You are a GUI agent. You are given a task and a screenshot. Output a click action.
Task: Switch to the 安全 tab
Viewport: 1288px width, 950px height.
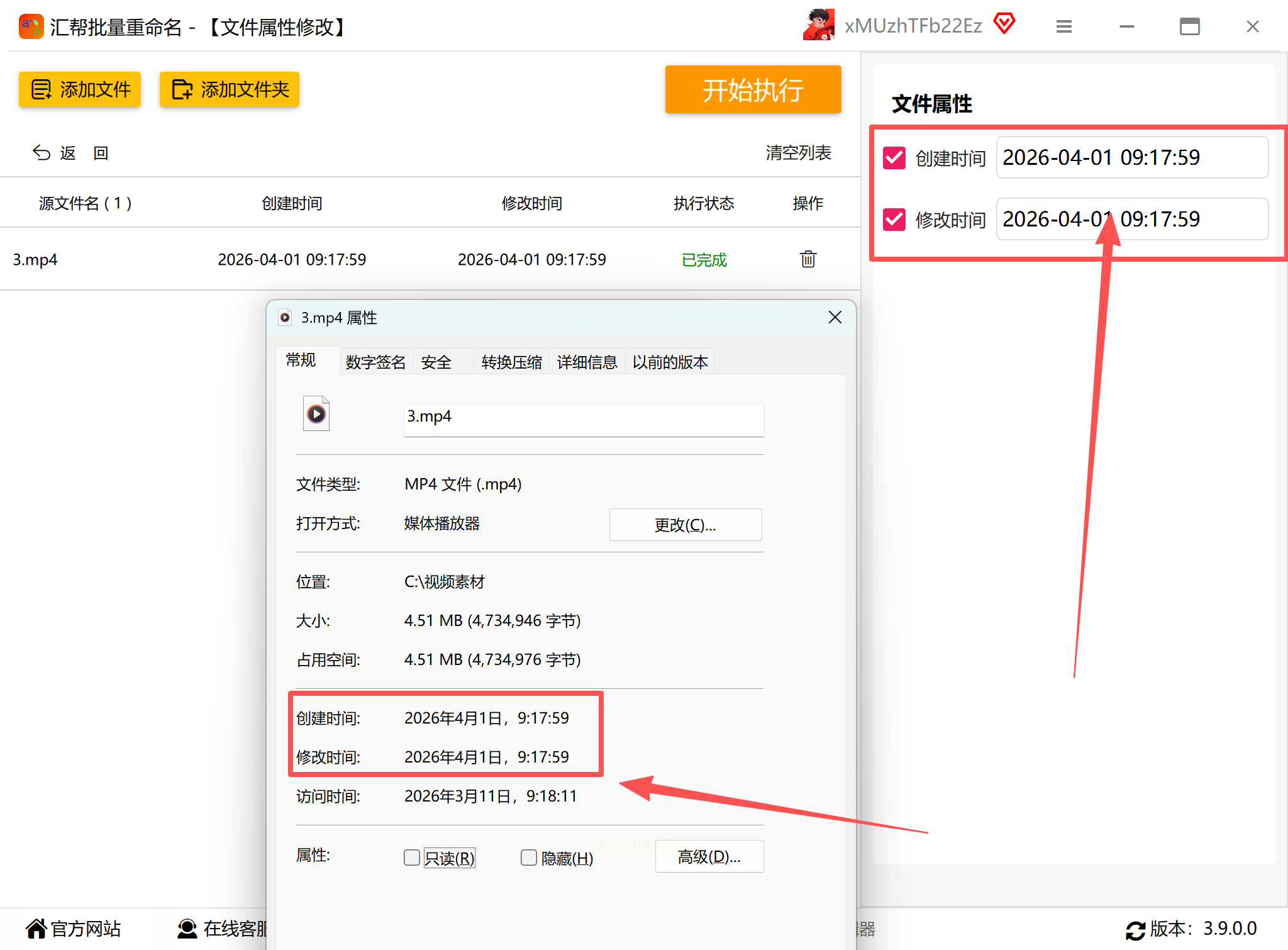coord(436,362)
